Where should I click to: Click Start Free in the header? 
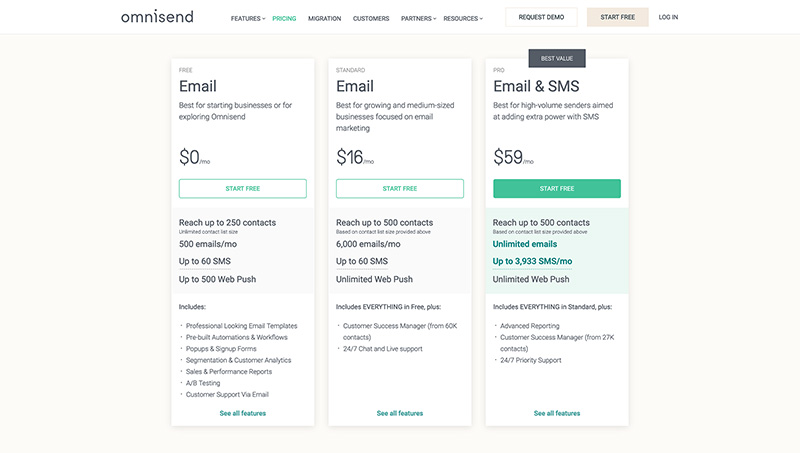pos(617,17)
